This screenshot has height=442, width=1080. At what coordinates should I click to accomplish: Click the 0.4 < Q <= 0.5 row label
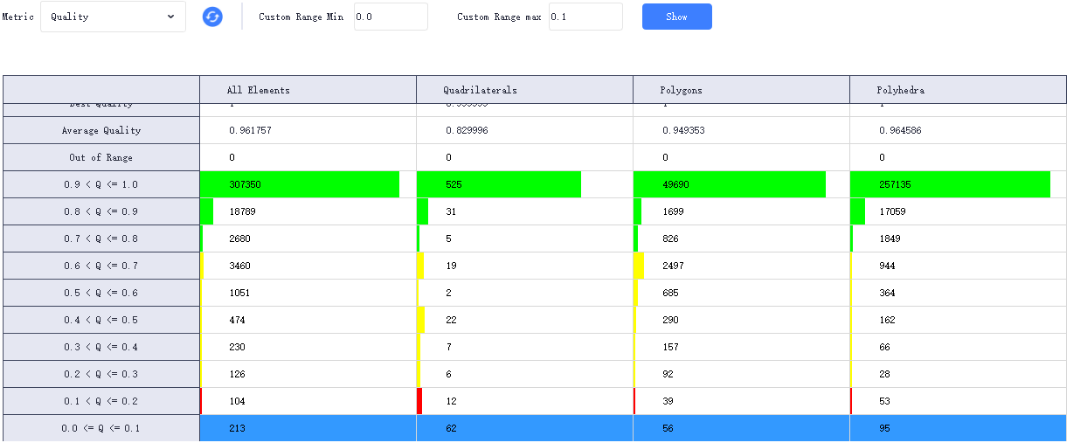pos(101,319)
